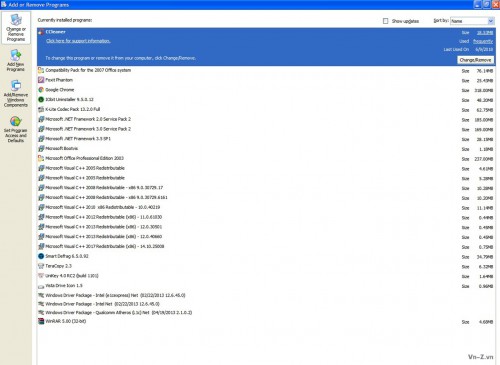Click the CCleaner icon in selected entry
This screenshot has height=365, width=500.
pyautogui.click(x=41, y=32)
